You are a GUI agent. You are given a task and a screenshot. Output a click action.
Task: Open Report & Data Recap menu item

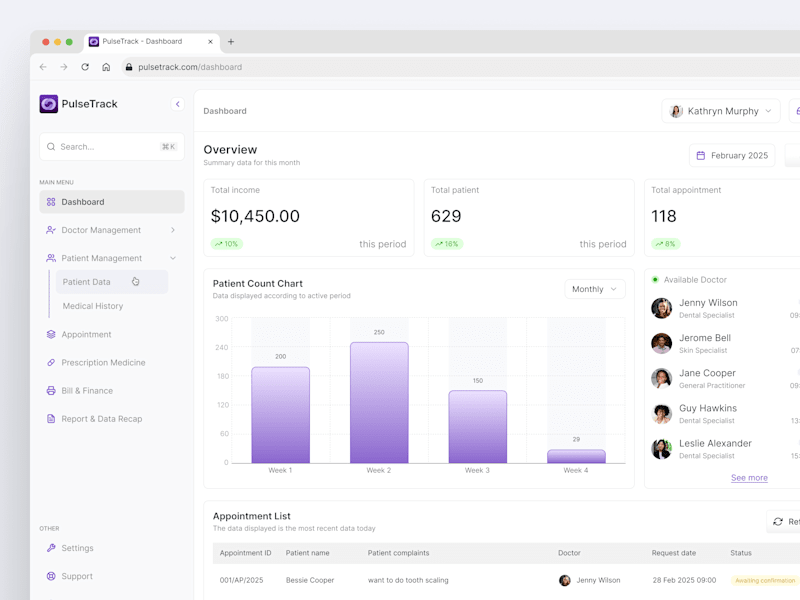[102, 419]
